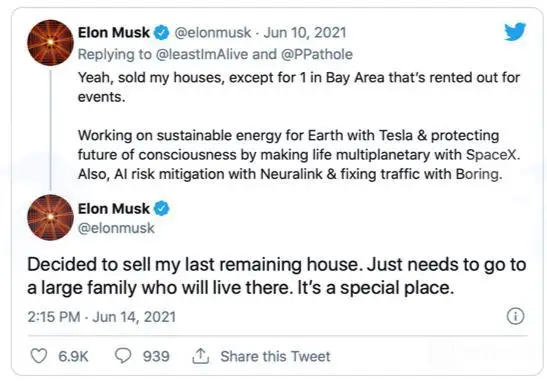Screen dimensions: 547x381
Task: Like the tweet with heart icon
Action: click(38, 356)
